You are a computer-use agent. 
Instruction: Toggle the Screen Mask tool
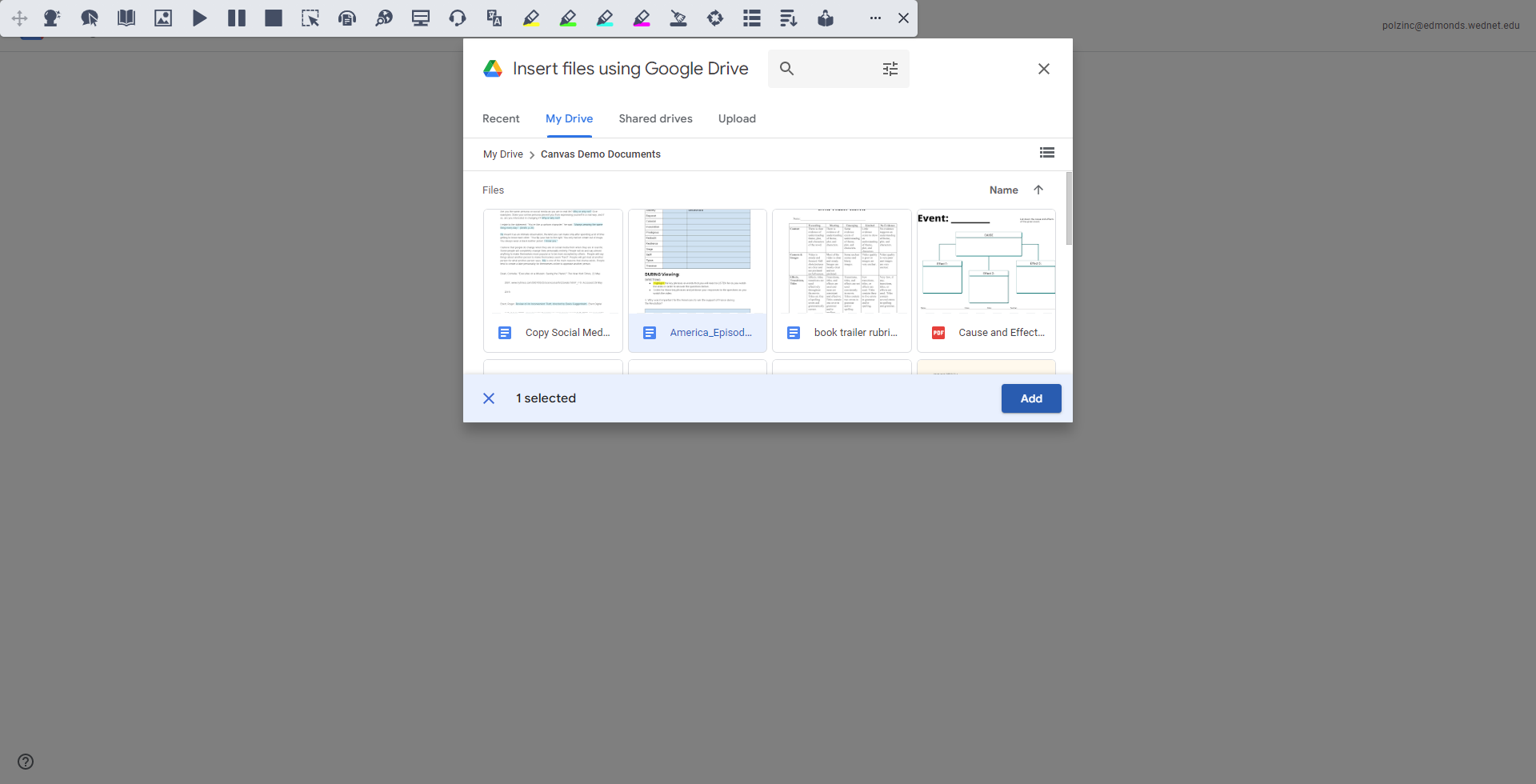point(421,18)
